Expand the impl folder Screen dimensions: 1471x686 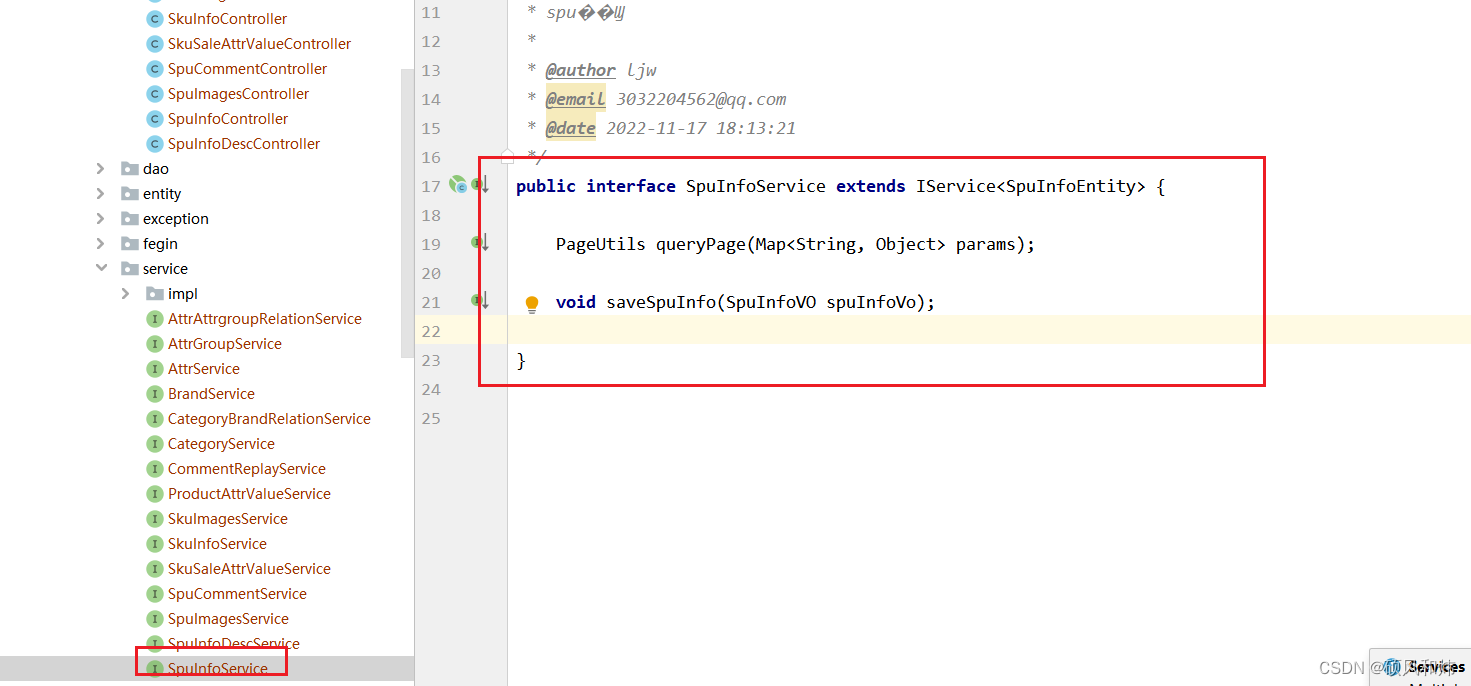click(125, 294)
